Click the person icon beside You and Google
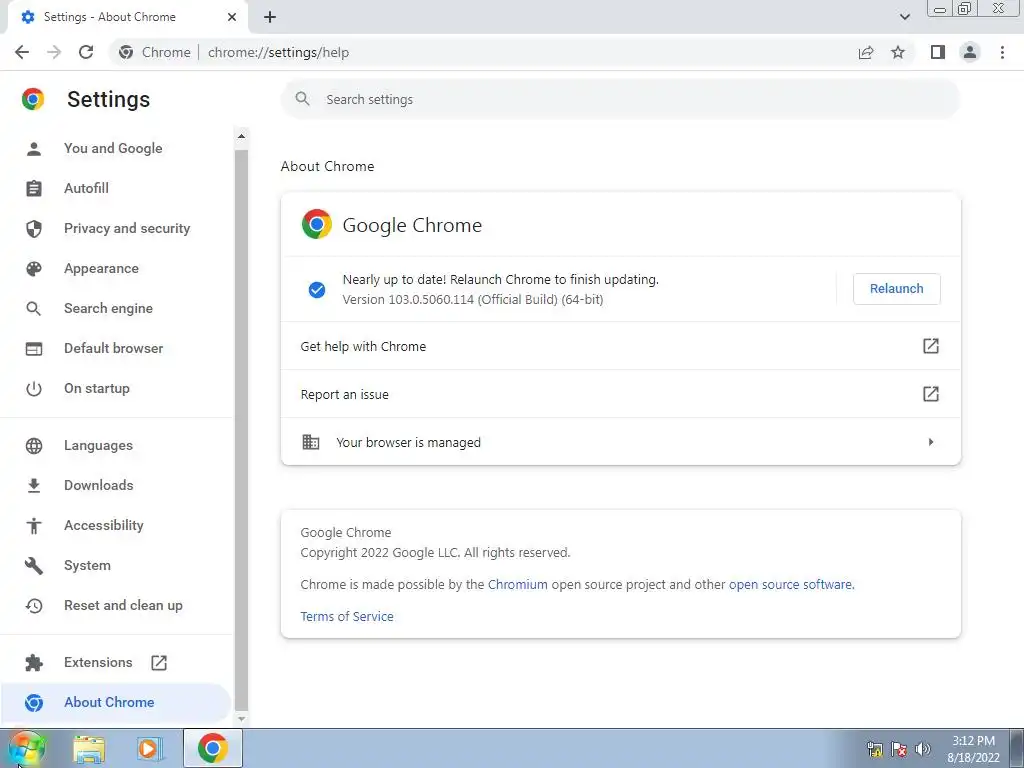The height and width of the screenshot is (768, 1024). 34,148
